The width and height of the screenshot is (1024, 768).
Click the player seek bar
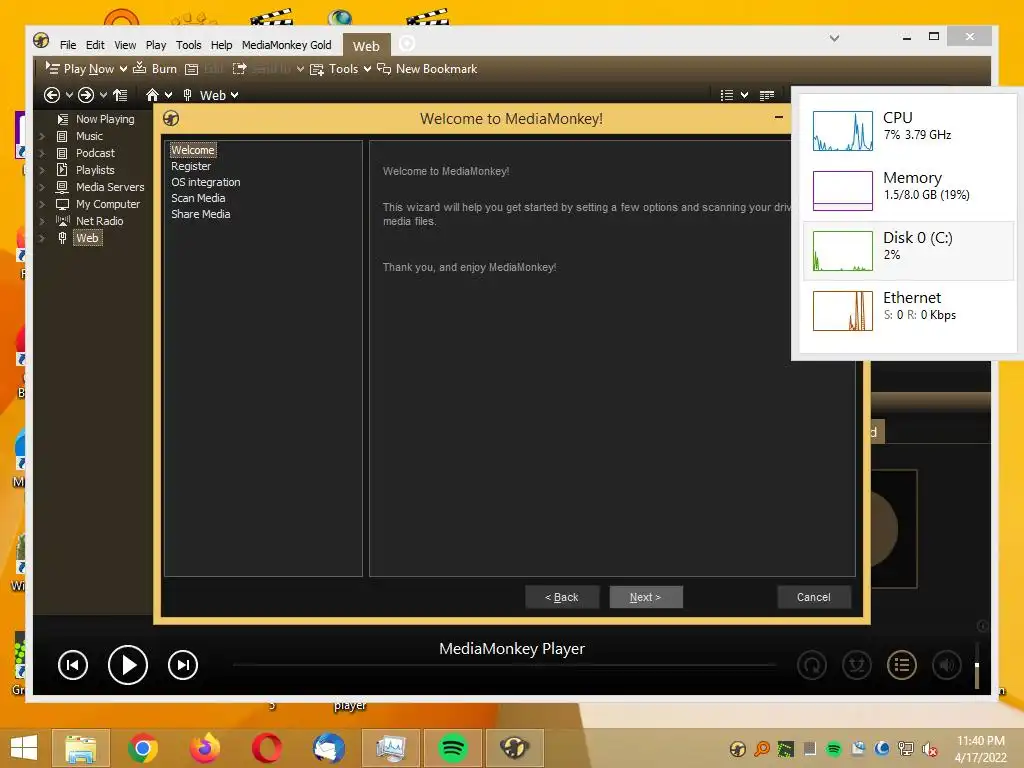point(504,665)
